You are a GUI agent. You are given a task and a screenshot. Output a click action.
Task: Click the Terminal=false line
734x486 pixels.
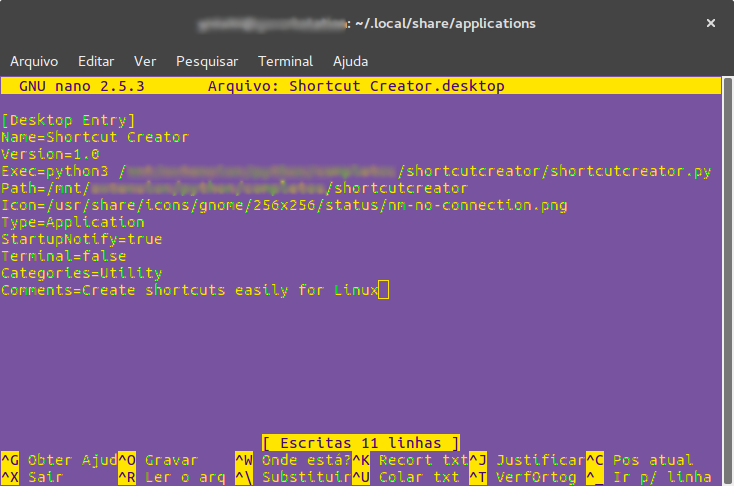click(x=64, y=256)
